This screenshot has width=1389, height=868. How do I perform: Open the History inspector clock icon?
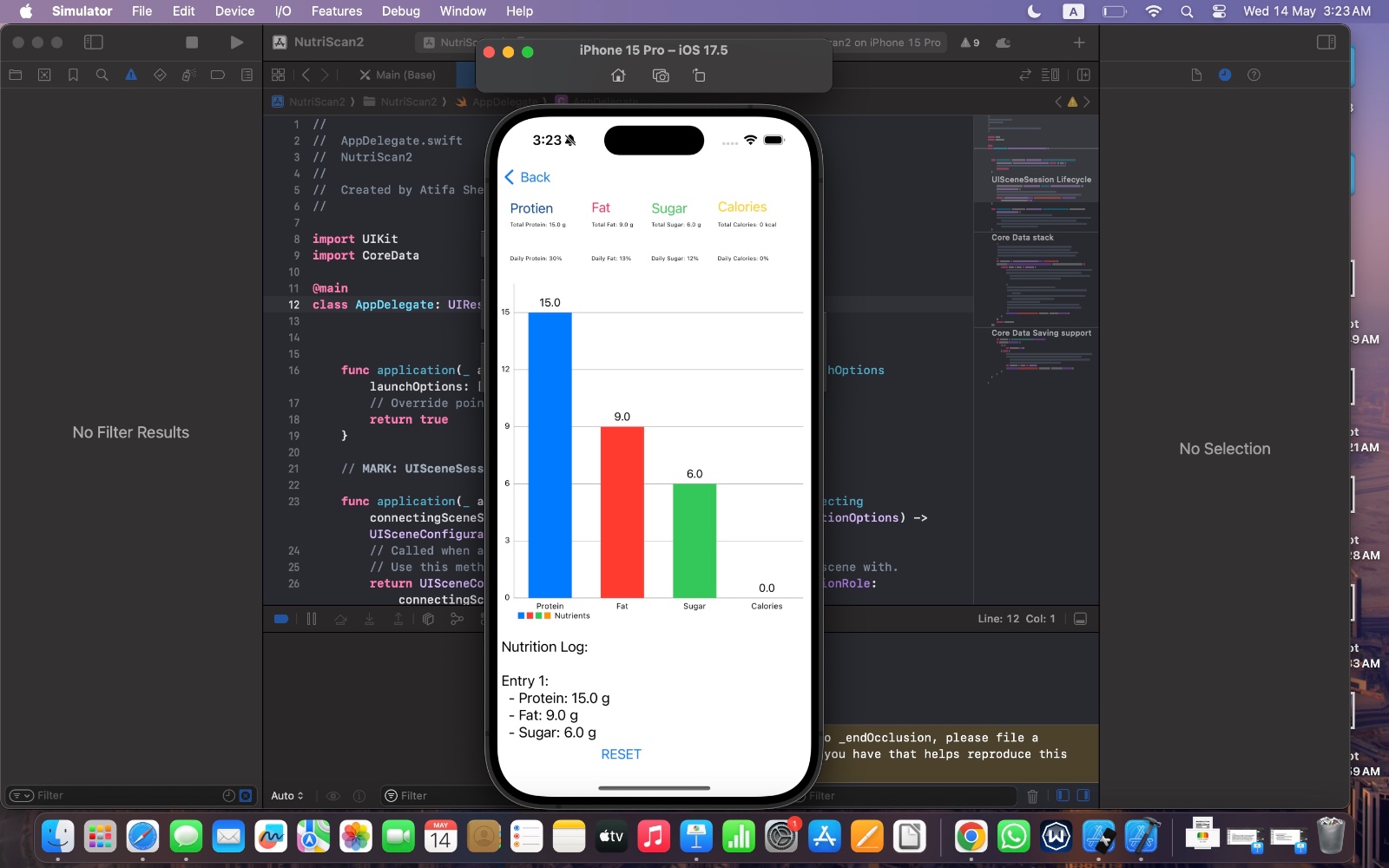tap(1225, 75)
